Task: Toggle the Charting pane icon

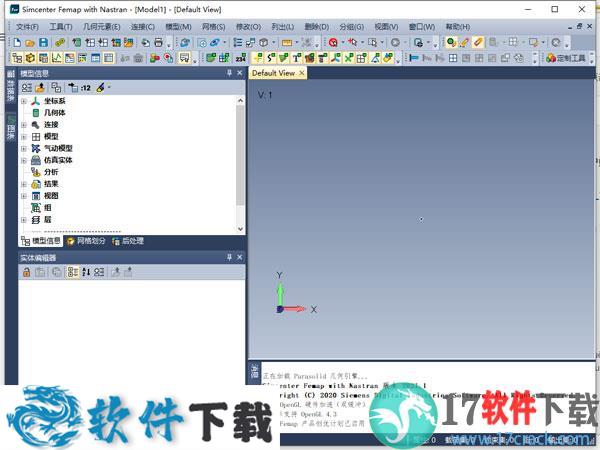Action: pos(57,58)
